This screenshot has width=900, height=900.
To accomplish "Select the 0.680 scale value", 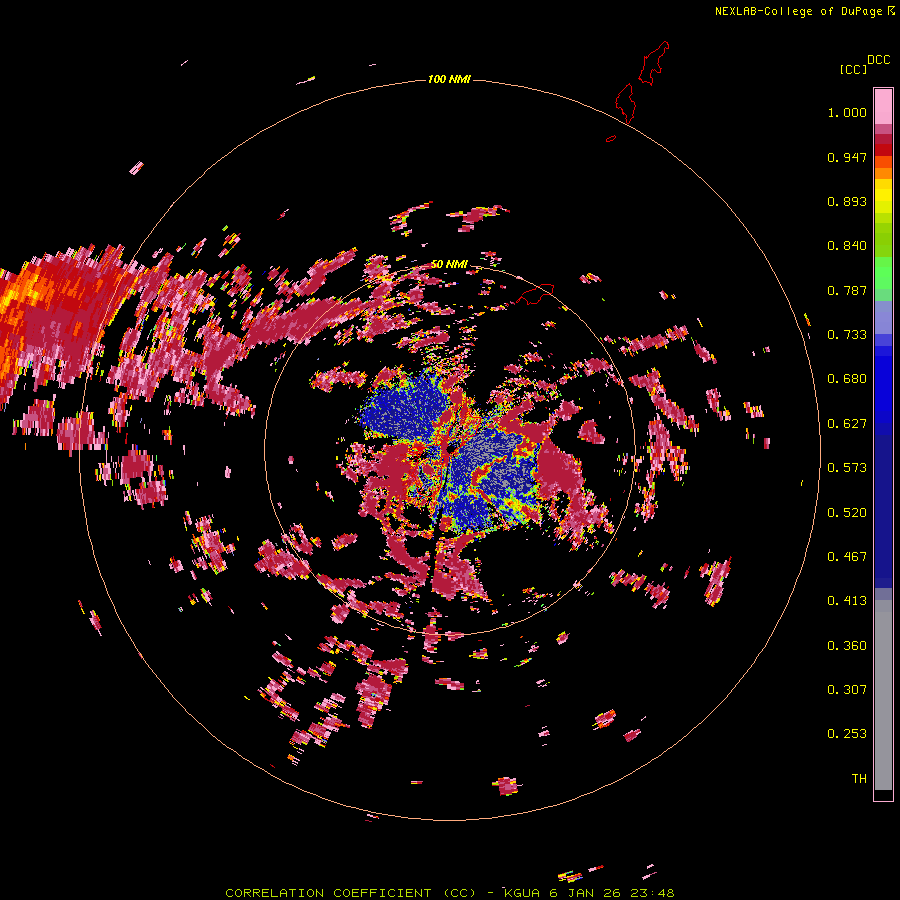I will [847, 379].
